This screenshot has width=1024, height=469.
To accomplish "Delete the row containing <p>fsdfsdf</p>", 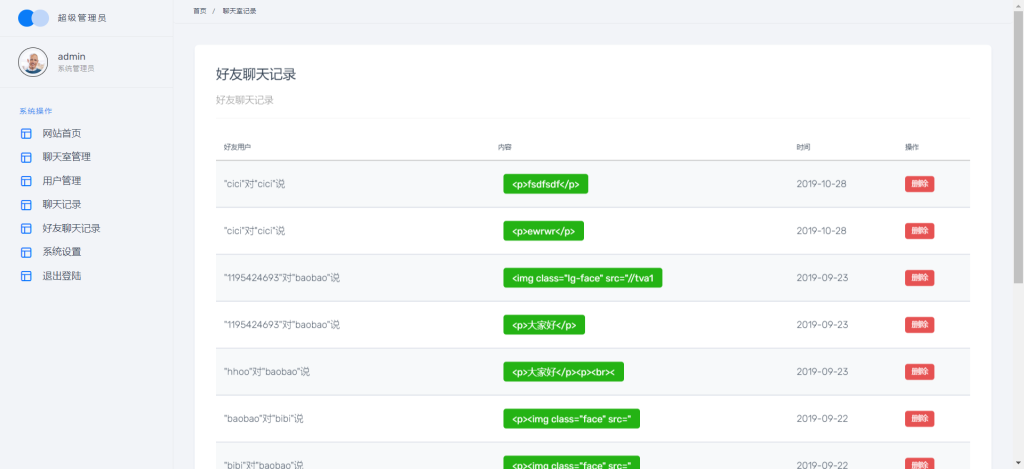I will click(919, 184).
